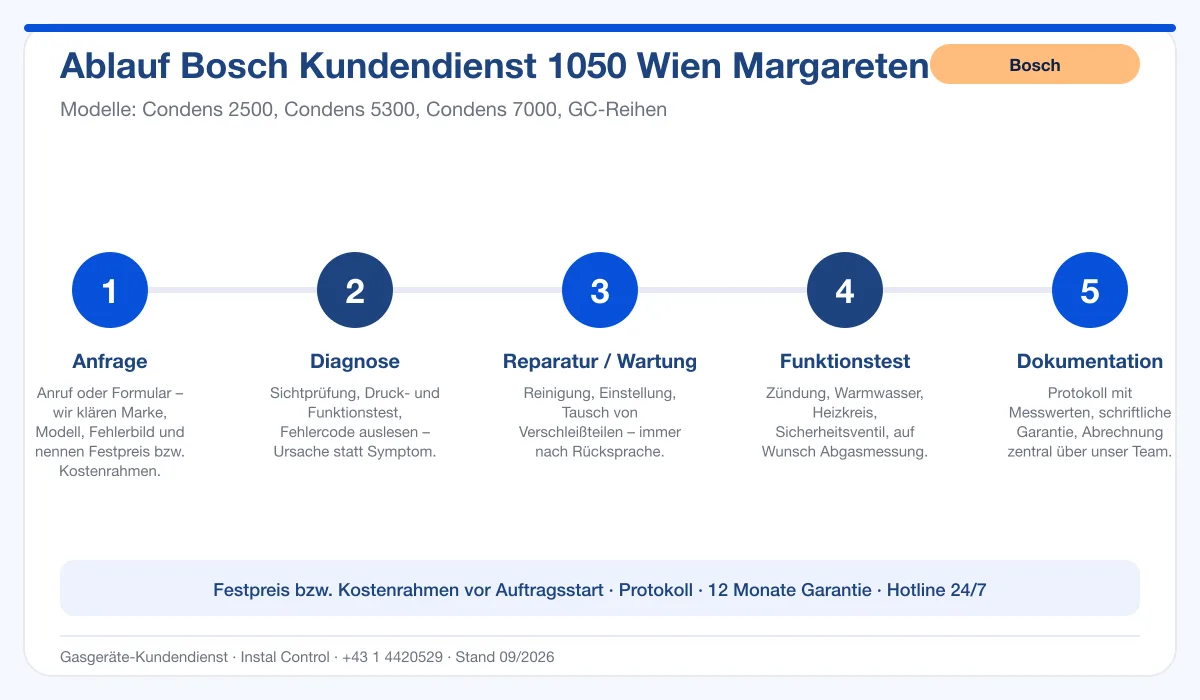Click the description starting 'Reinigung, Einstellung'
This screenshot has height=700, width=1200.
point(600,422)
